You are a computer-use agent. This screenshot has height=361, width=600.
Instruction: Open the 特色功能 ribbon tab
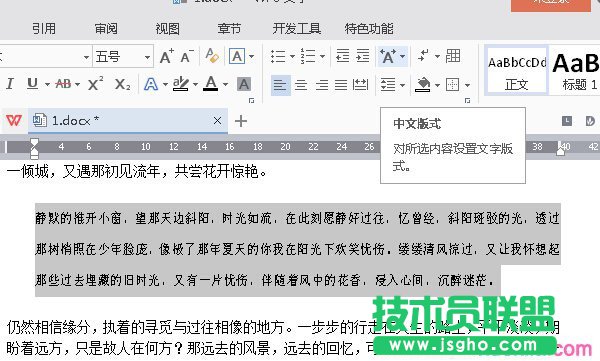pos(369,28)
